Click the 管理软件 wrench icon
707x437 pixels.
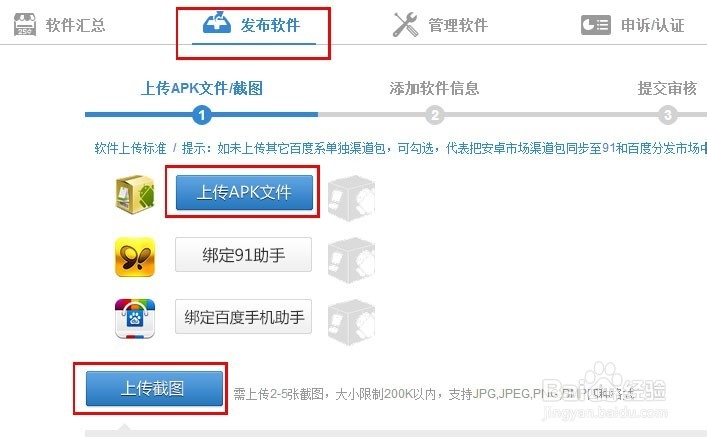coord(405,25)
